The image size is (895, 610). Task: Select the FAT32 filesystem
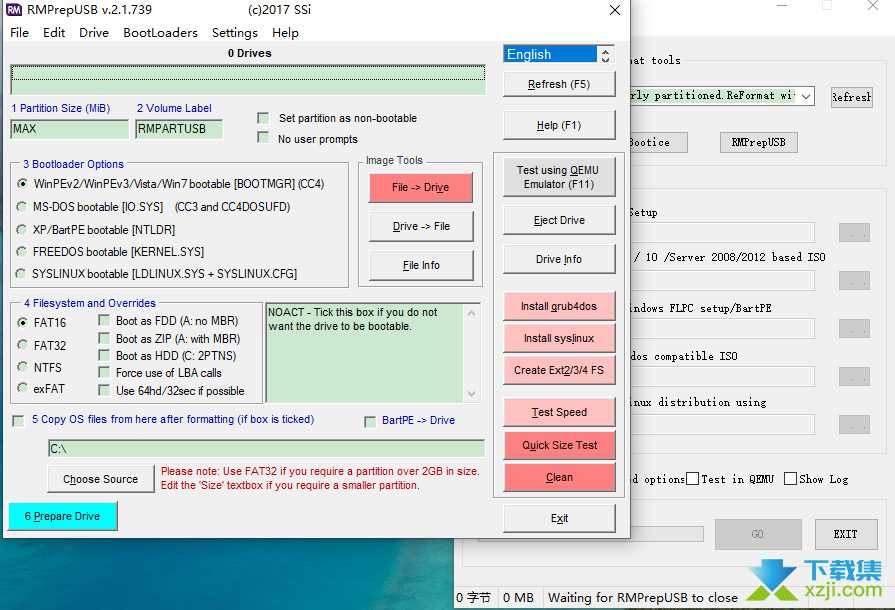click(x=22, y=345)
